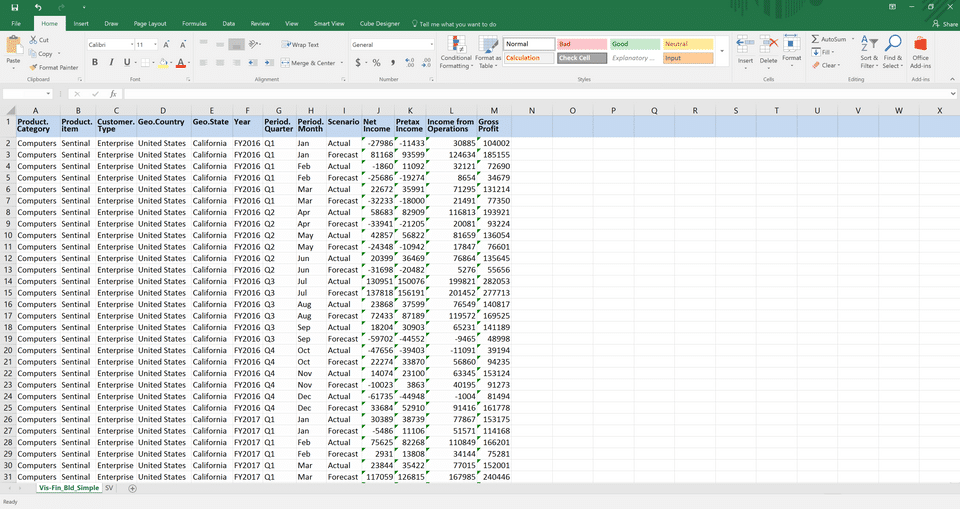Apply the Good cell style swatch
The image size is (960, 509).
(x=634, y=44)
